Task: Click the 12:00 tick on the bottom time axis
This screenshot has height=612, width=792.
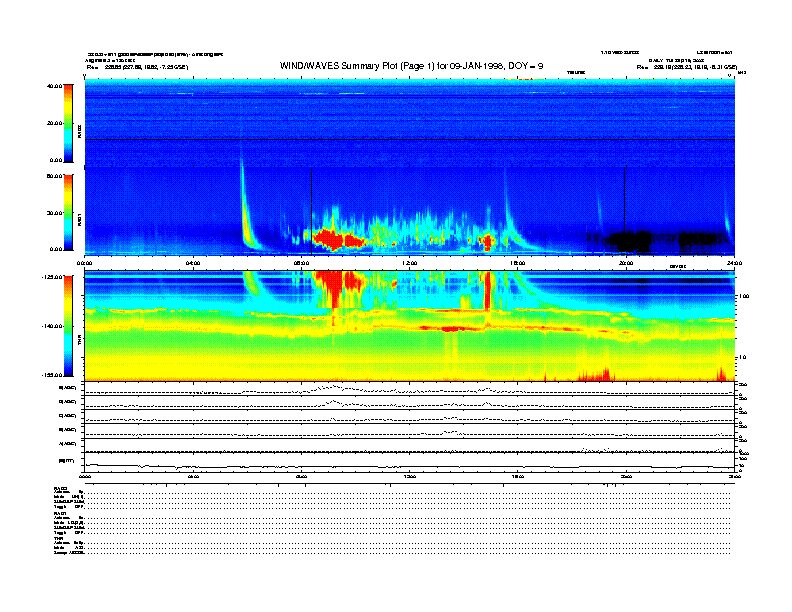Action: [410, 476]
